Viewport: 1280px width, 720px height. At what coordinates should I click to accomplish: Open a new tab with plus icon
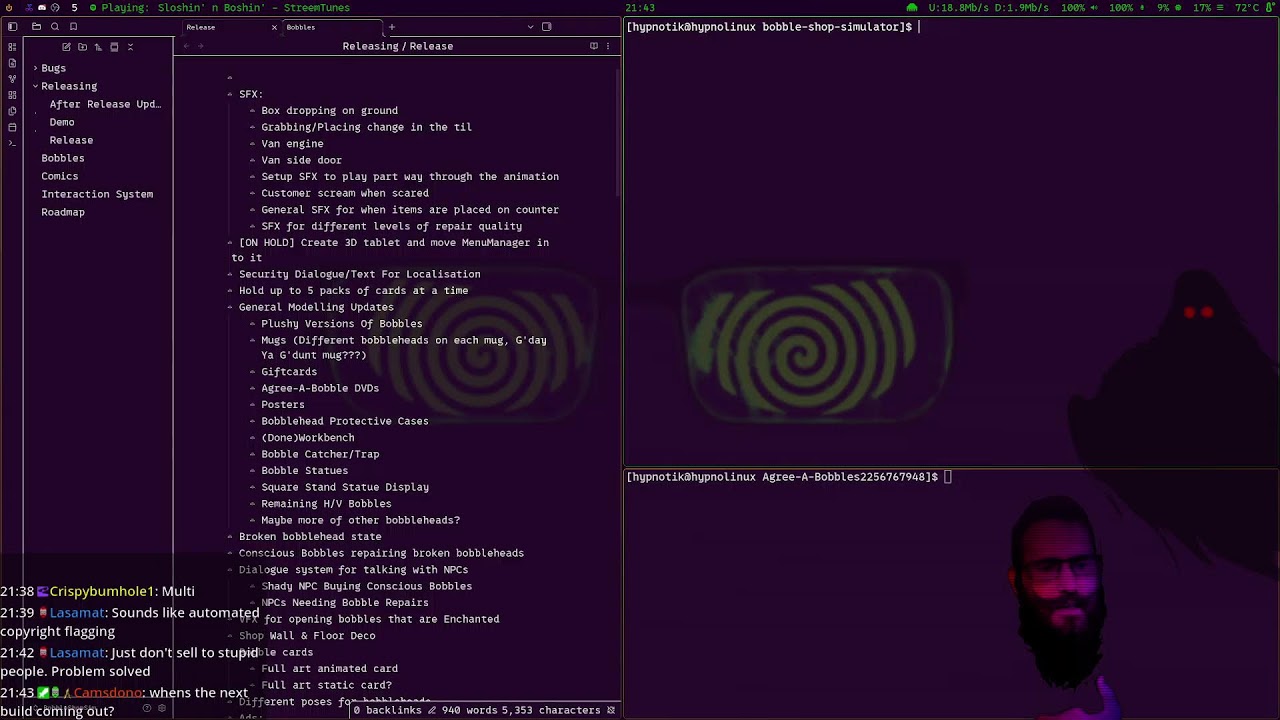(x=392, y=27)
